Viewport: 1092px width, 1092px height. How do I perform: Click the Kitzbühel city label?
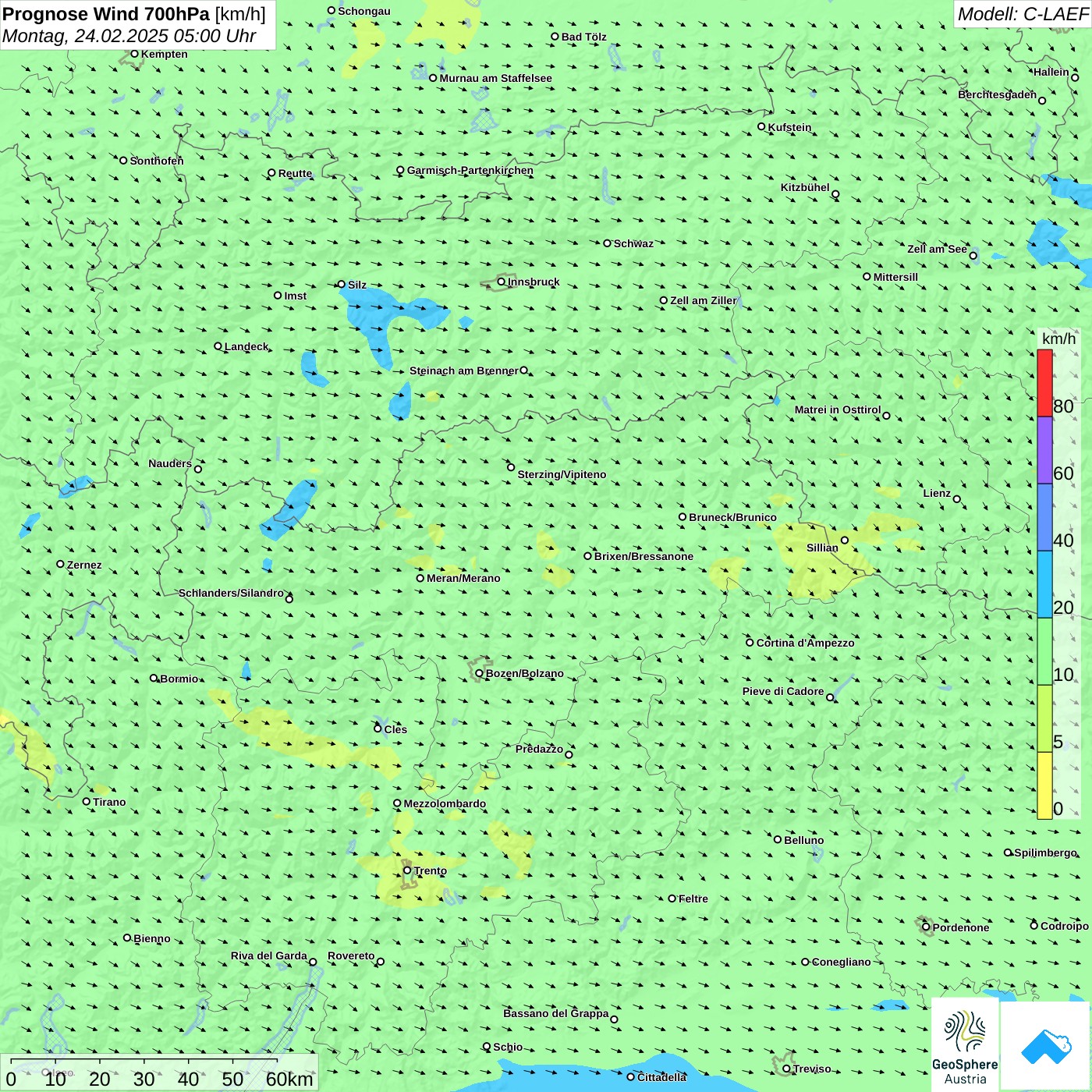[x=805, y=187]
